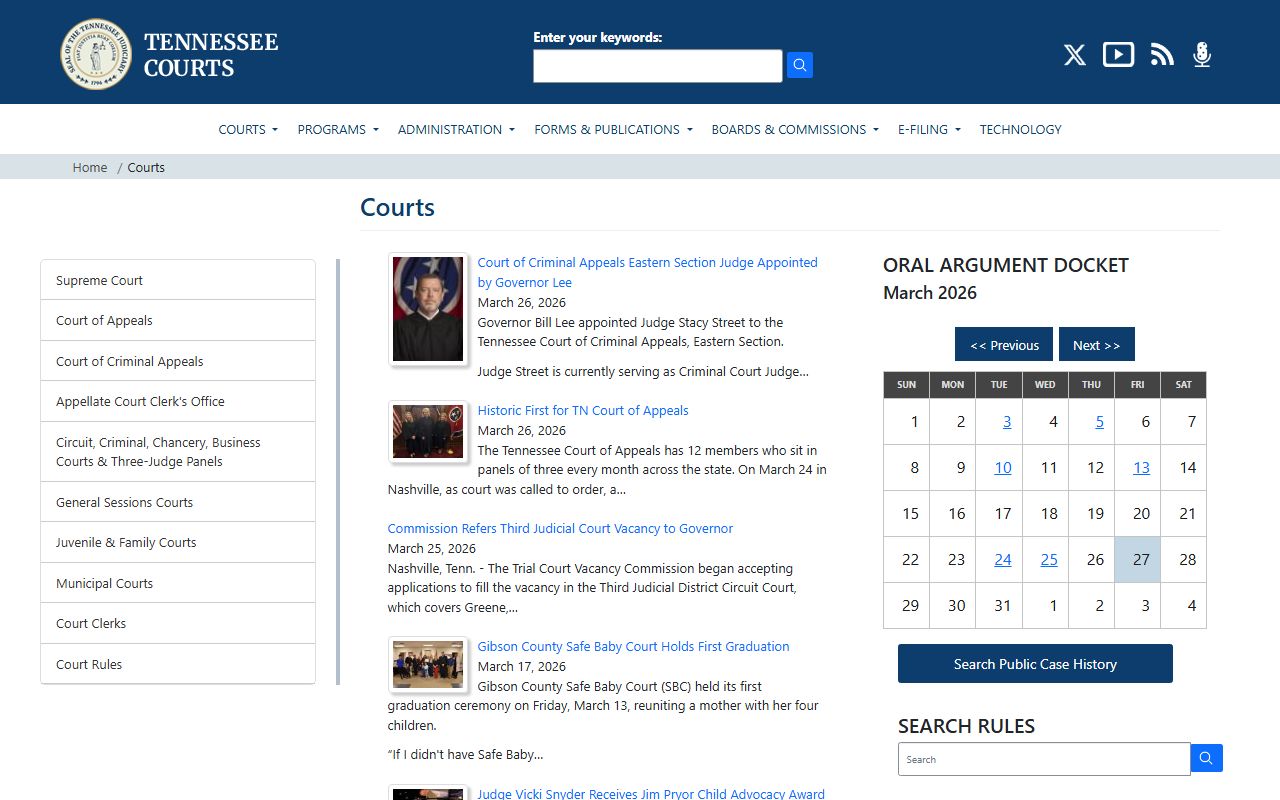Open the Technology menu item
Viewport: 1280px width, 800px height.
tap(1020, 129)
